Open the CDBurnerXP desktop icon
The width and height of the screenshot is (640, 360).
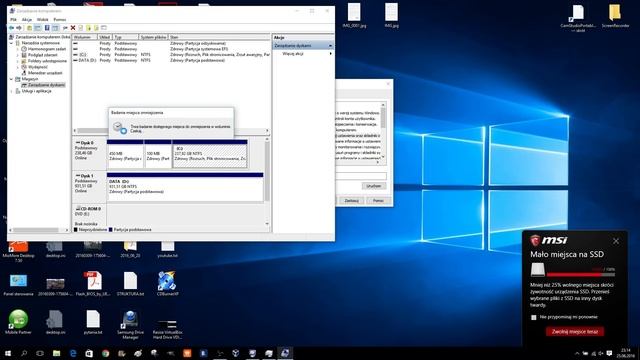click(167, 283)
